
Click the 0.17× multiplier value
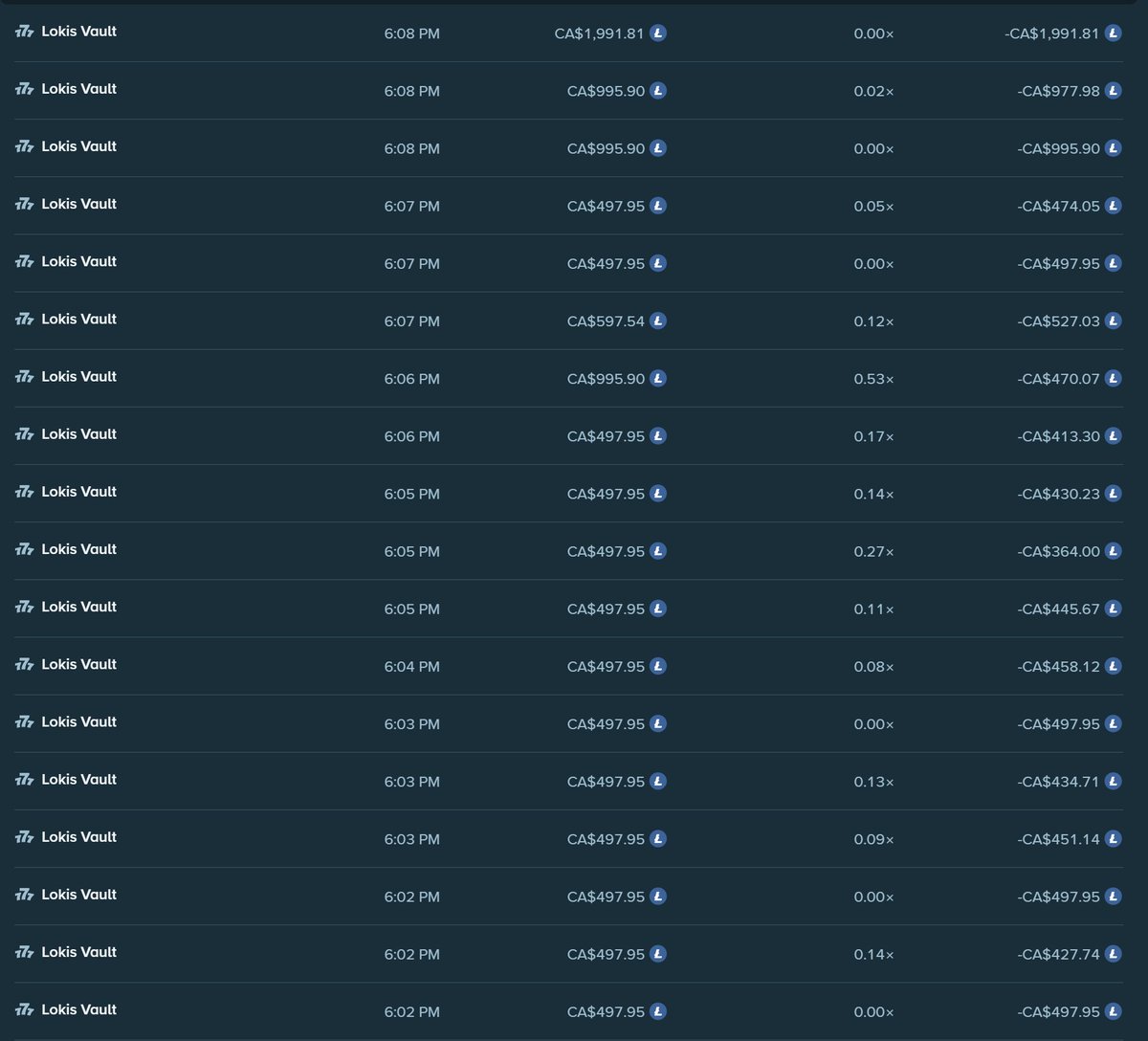coord(873,436)
